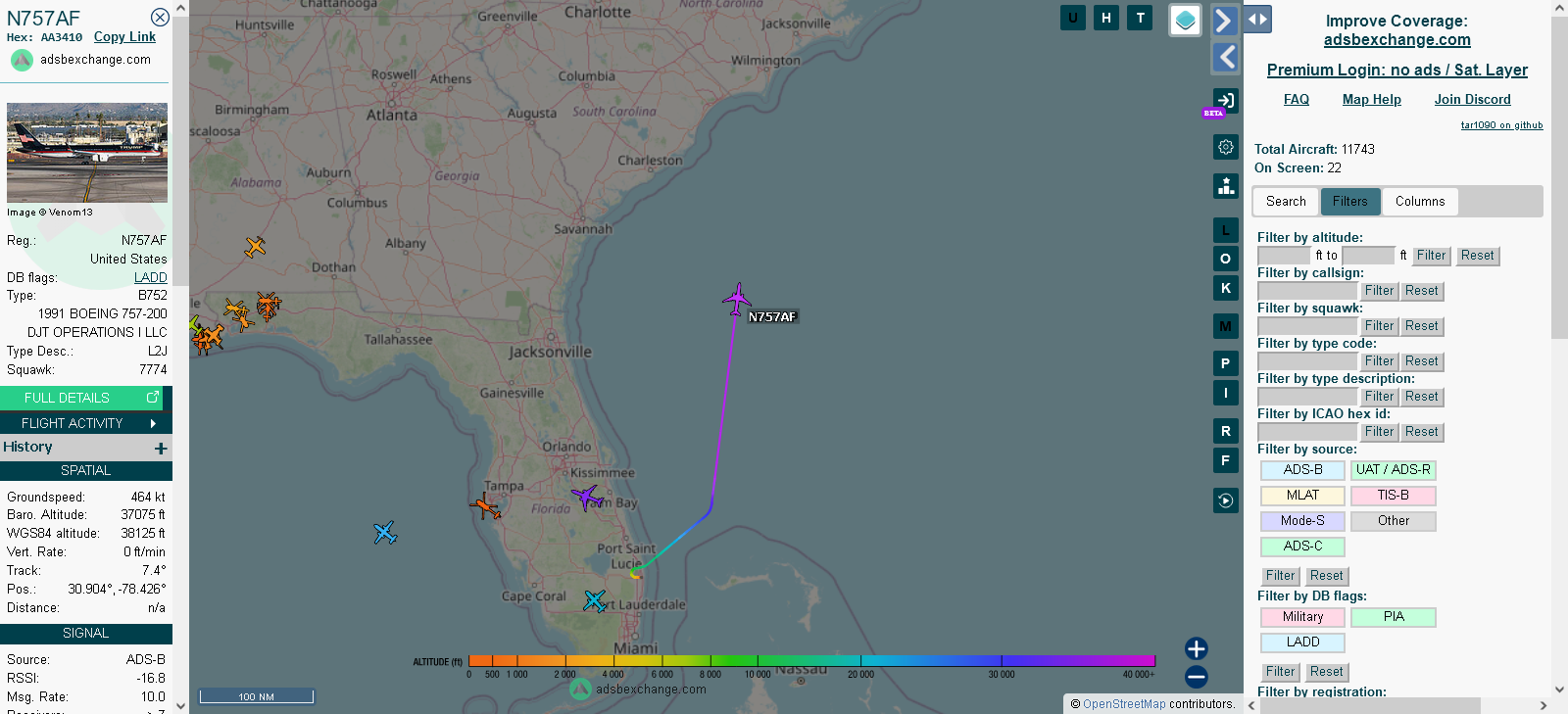1568x714 pixels.
Task: Open the replay playback icon
Action: (1226, 500)
